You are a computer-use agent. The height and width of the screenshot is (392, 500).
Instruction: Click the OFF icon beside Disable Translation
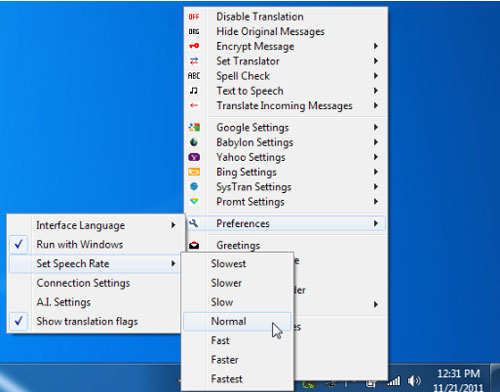tap(194, 17)
